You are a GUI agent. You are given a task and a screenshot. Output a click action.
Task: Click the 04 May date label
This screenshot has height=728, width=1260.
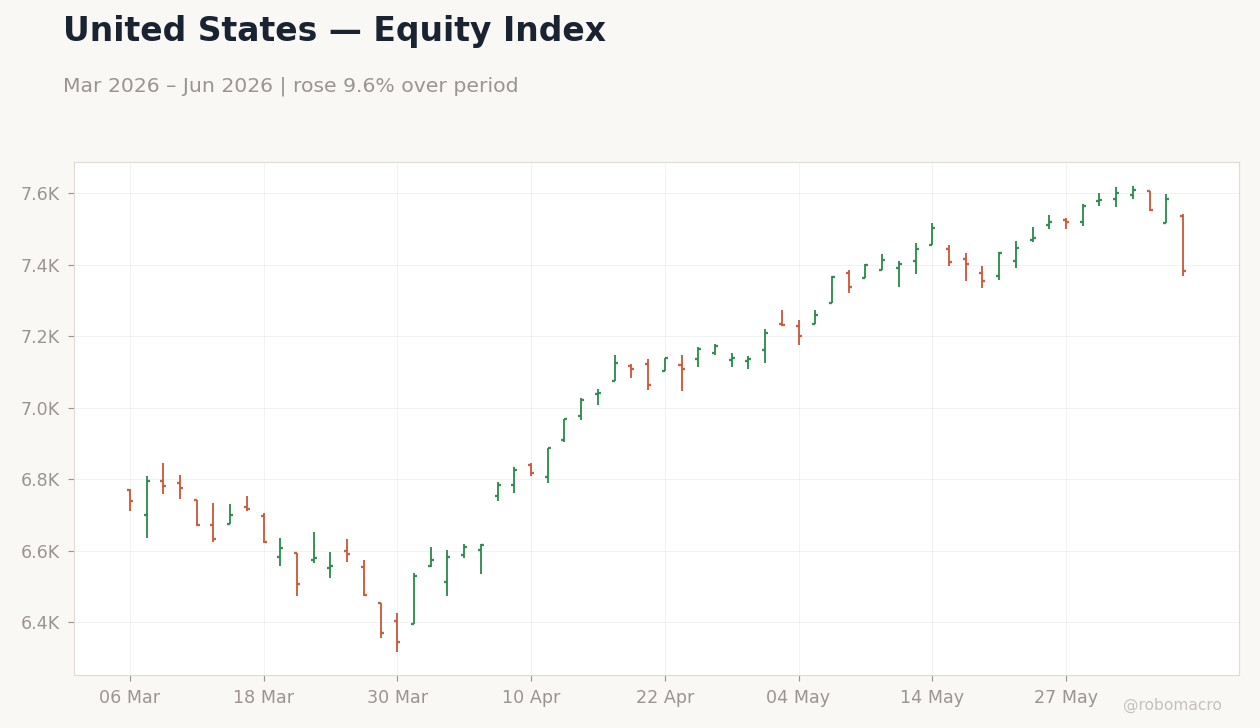tap(798, 698)
